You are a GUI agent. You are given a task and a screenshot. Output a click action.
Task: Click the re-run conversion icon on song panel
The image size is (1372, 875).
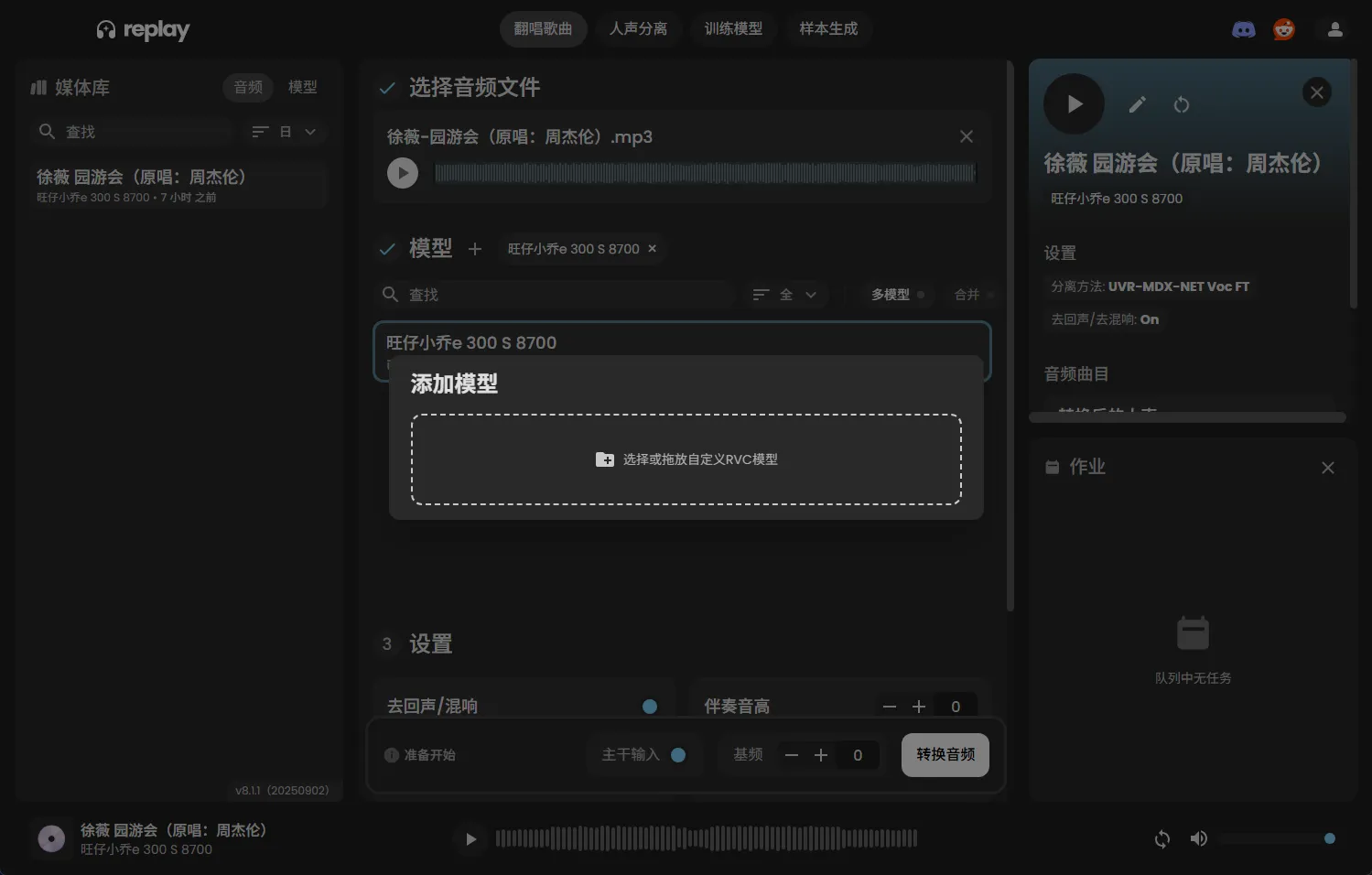tap(1182, 104)
